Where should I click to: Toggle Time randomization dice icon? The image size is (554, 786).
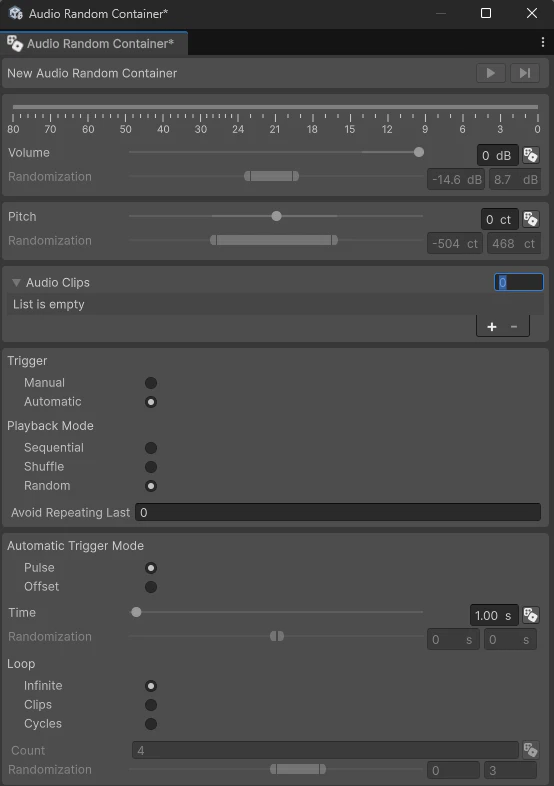click(530, 615)
